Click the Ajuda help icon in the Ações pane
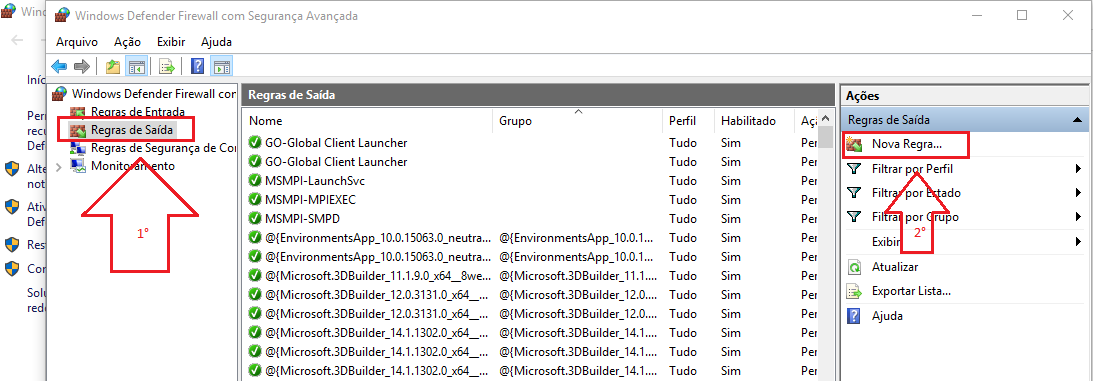Viewport: 1093px width, 381px height. pyautogui.click(x=854, y=316)
